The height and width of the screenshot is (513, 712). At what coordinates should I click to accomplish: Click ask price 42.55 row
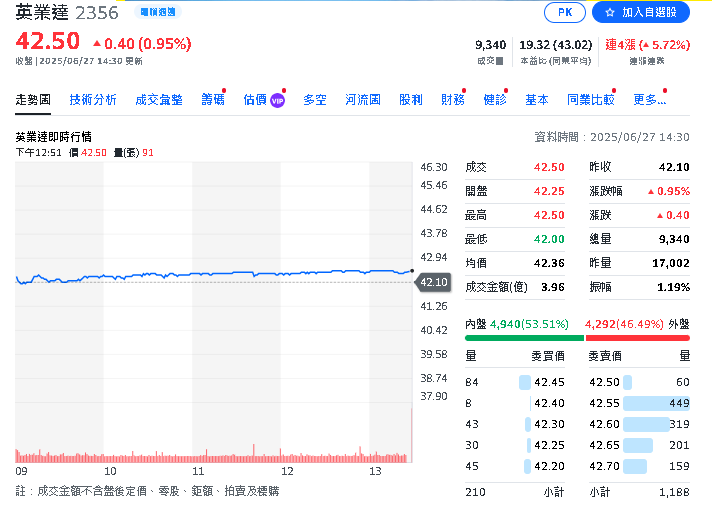pyautogui.click(x=639, y=403)
